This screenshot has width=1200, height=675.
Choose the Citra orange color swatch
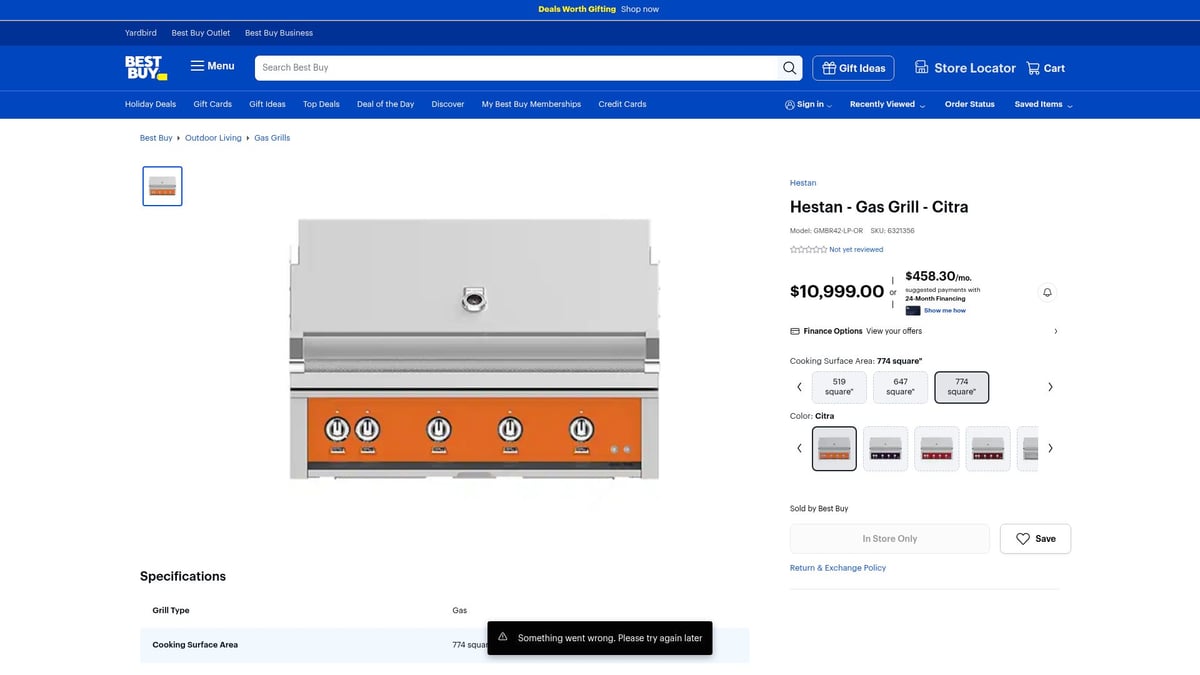click(834, 449)
